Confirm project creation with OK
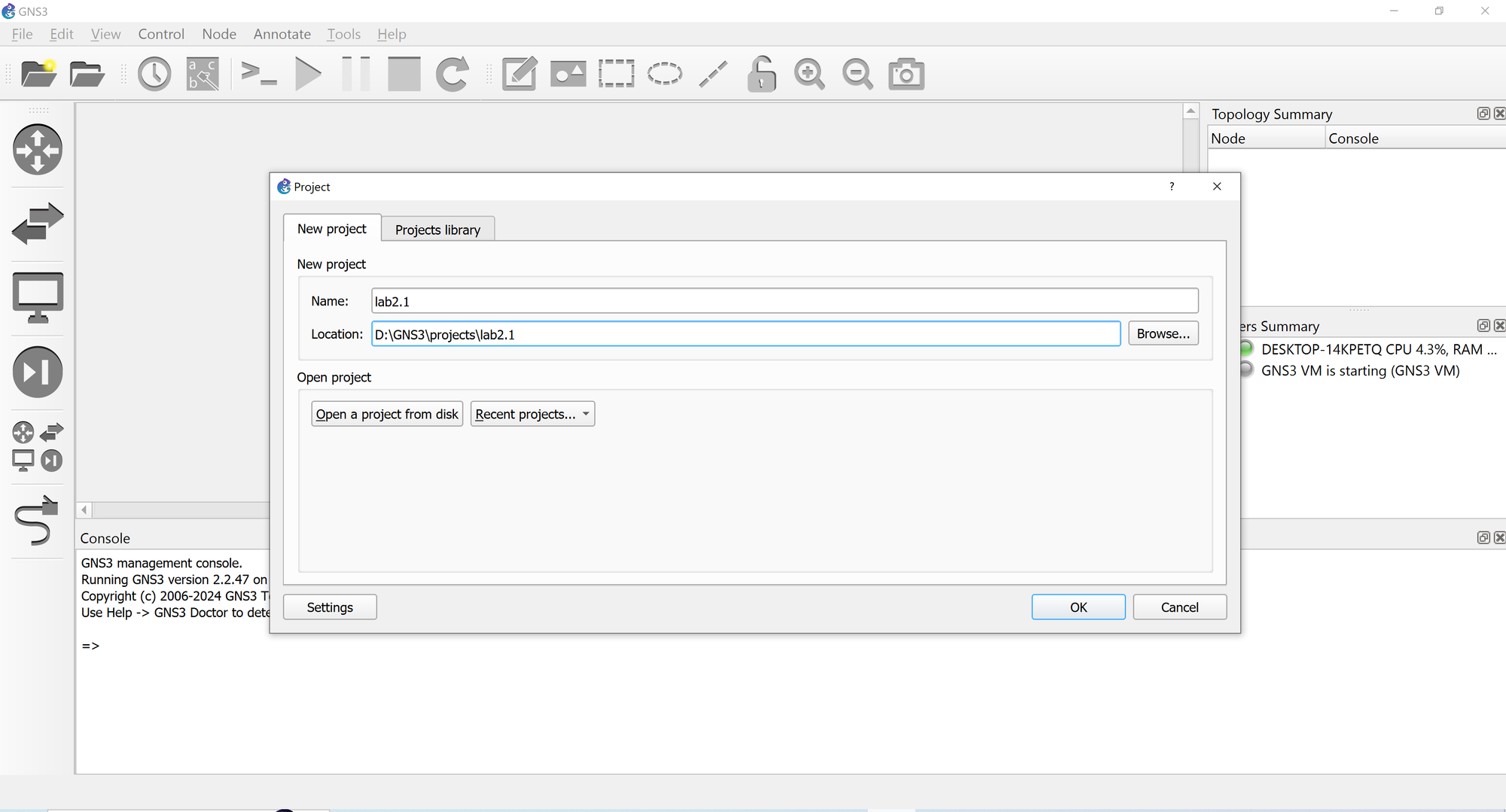The height and width of the screenshot is (812, 1506). click(1078, 607)
